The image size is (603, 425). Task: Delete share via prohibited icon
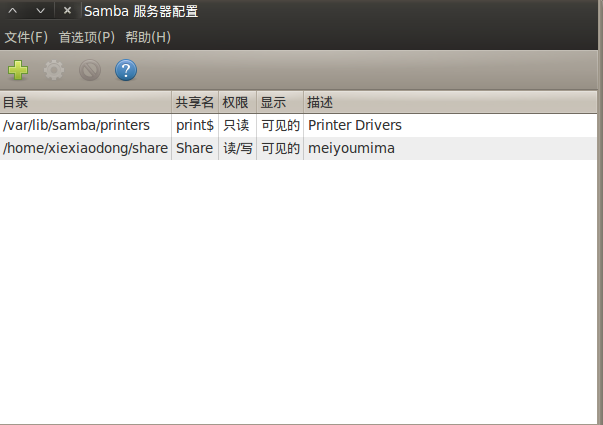(x=90, y=70)
